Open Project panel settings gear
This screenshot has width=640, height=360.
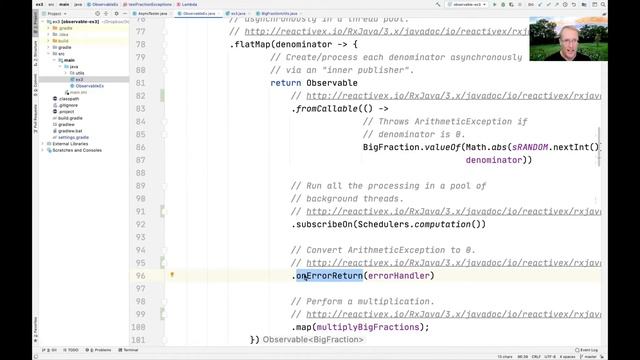click(x=116, y=13)
